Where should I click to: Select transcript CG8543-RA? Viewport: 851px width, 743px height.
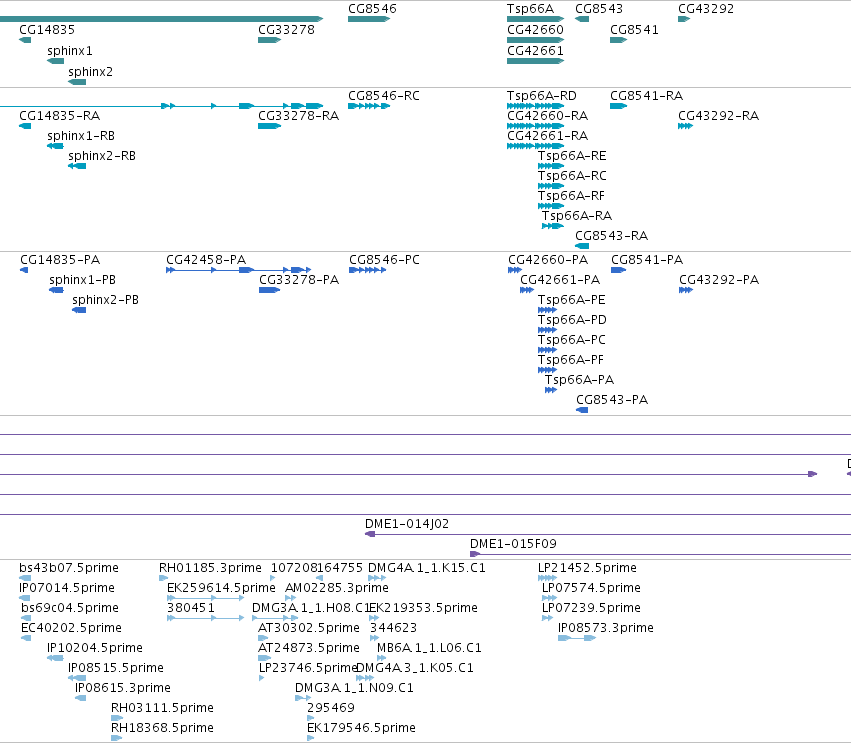point(582,246)
